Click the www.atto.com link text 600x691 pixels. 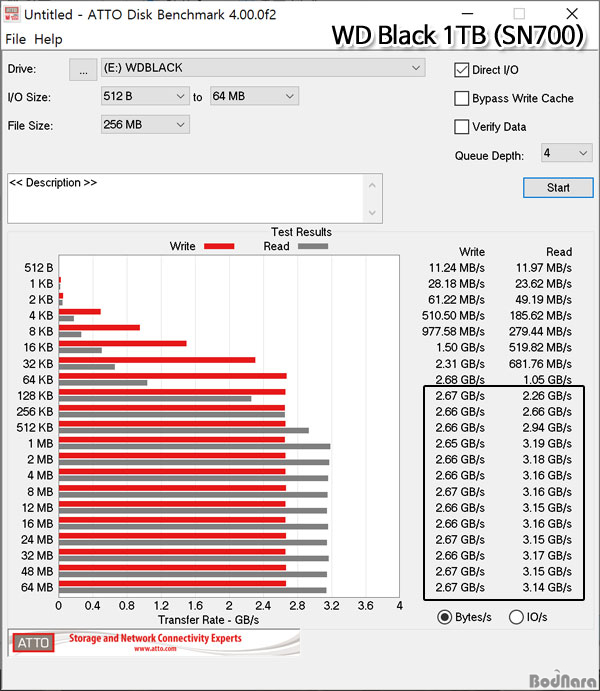click(155, 649)
